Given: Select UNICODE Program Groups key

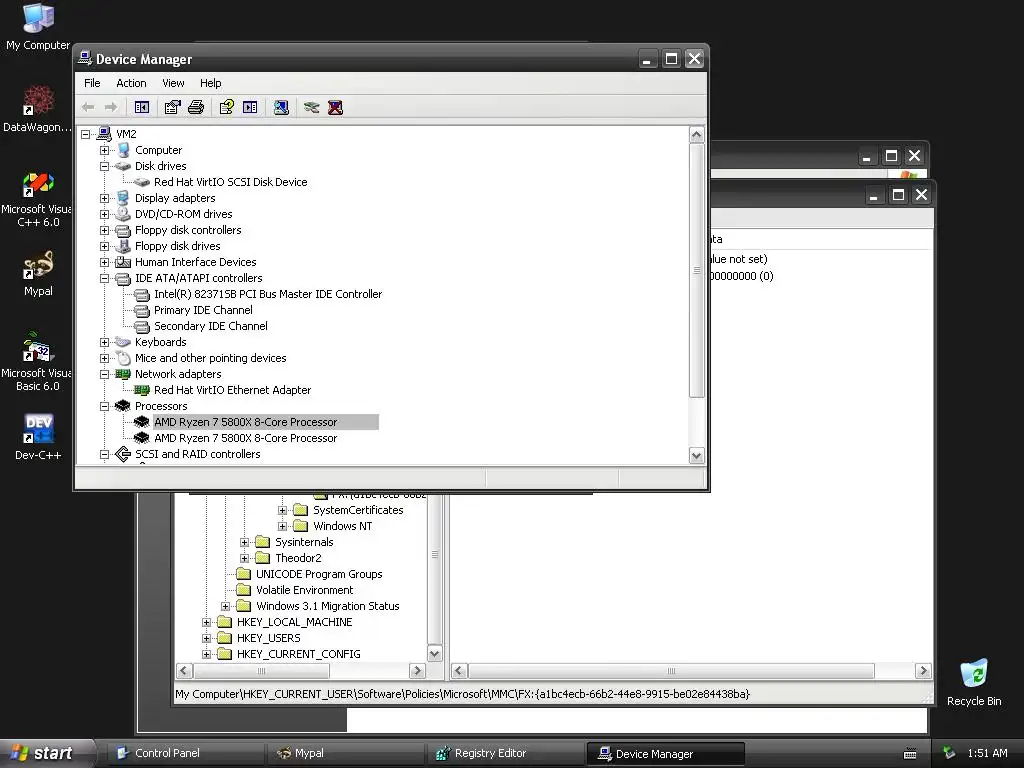Looking at the screenshot, I should (319, 574).
